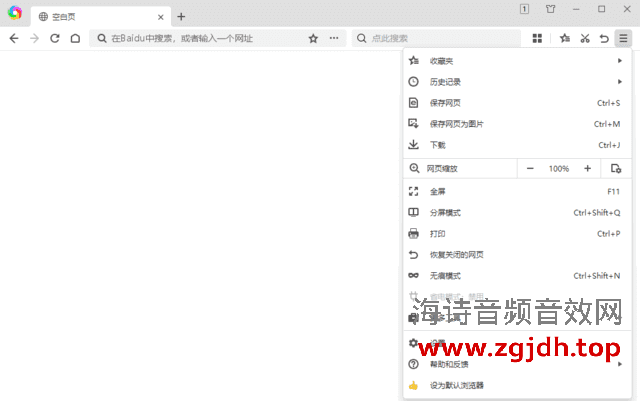Open the address bar three-dot options
640x401 pixels.
coord(334,38)
